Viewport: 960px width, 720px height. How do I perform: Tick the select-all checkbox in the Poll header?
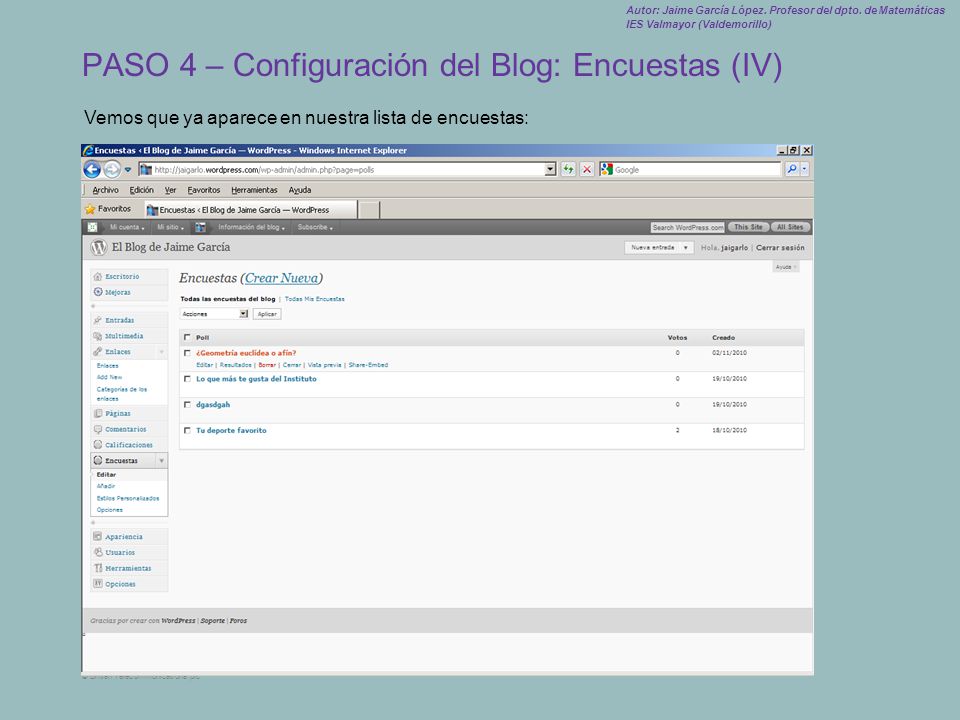(x=187, y=337)
